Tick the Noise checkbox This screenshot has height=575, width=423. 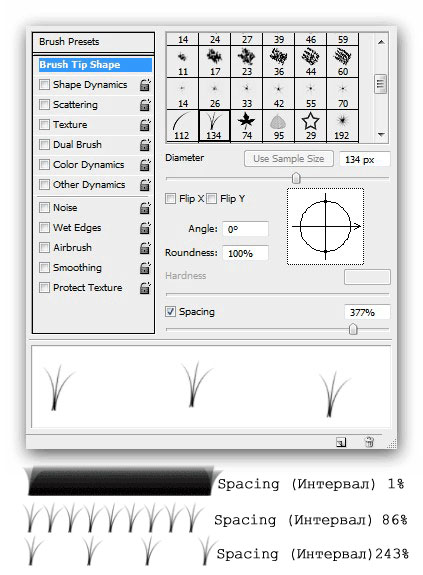(44, 208)
